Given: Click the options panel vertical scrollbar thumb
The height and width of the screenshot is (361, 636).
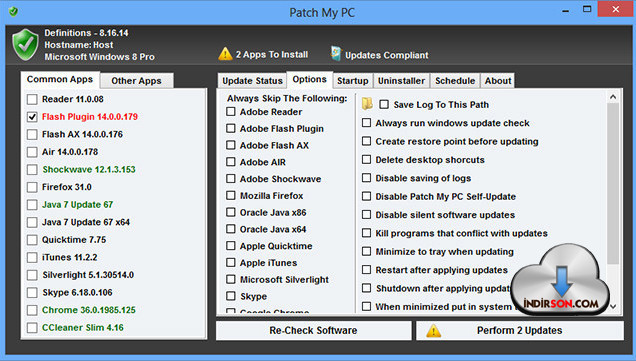Looking at the screenshot, I should tap(613, 183).
